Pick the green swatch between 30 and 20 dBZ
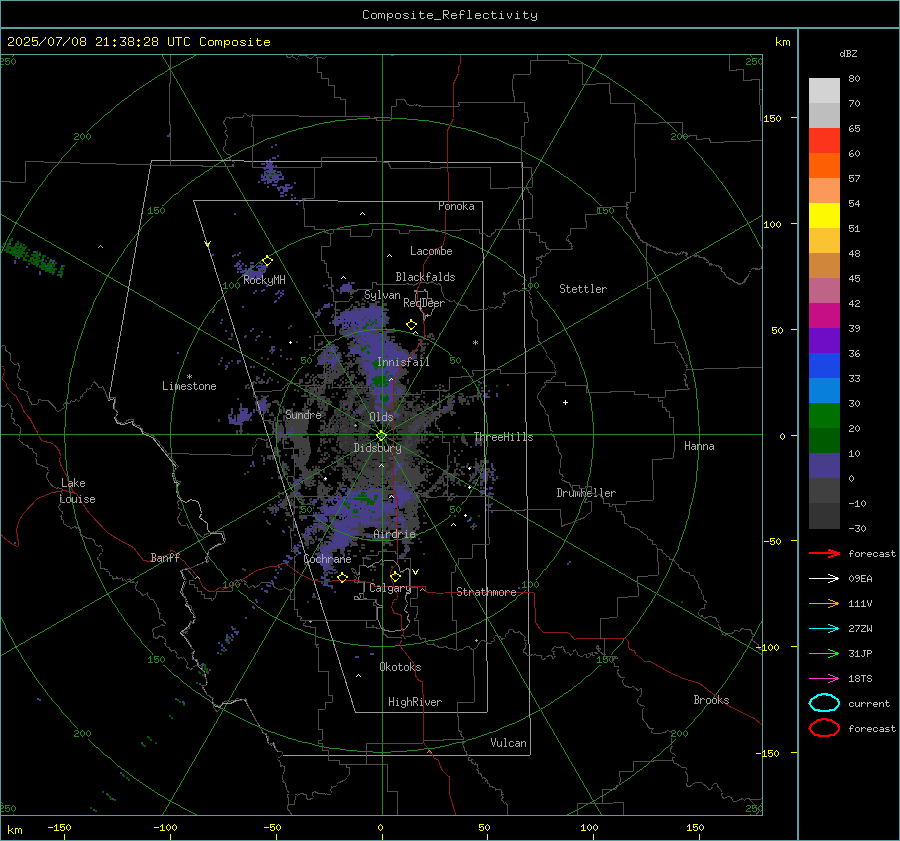This screenshot has height=841, width=900. (x=824, y=415)
